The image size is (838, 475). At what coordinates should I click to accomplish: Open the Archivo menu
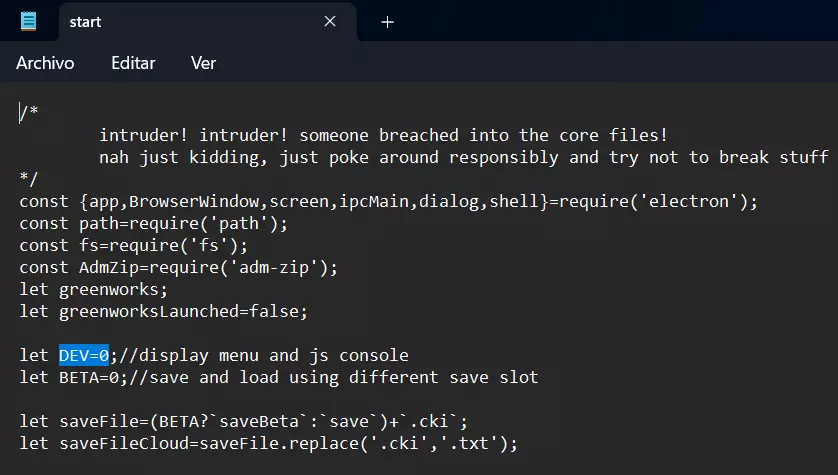point(45,63)
